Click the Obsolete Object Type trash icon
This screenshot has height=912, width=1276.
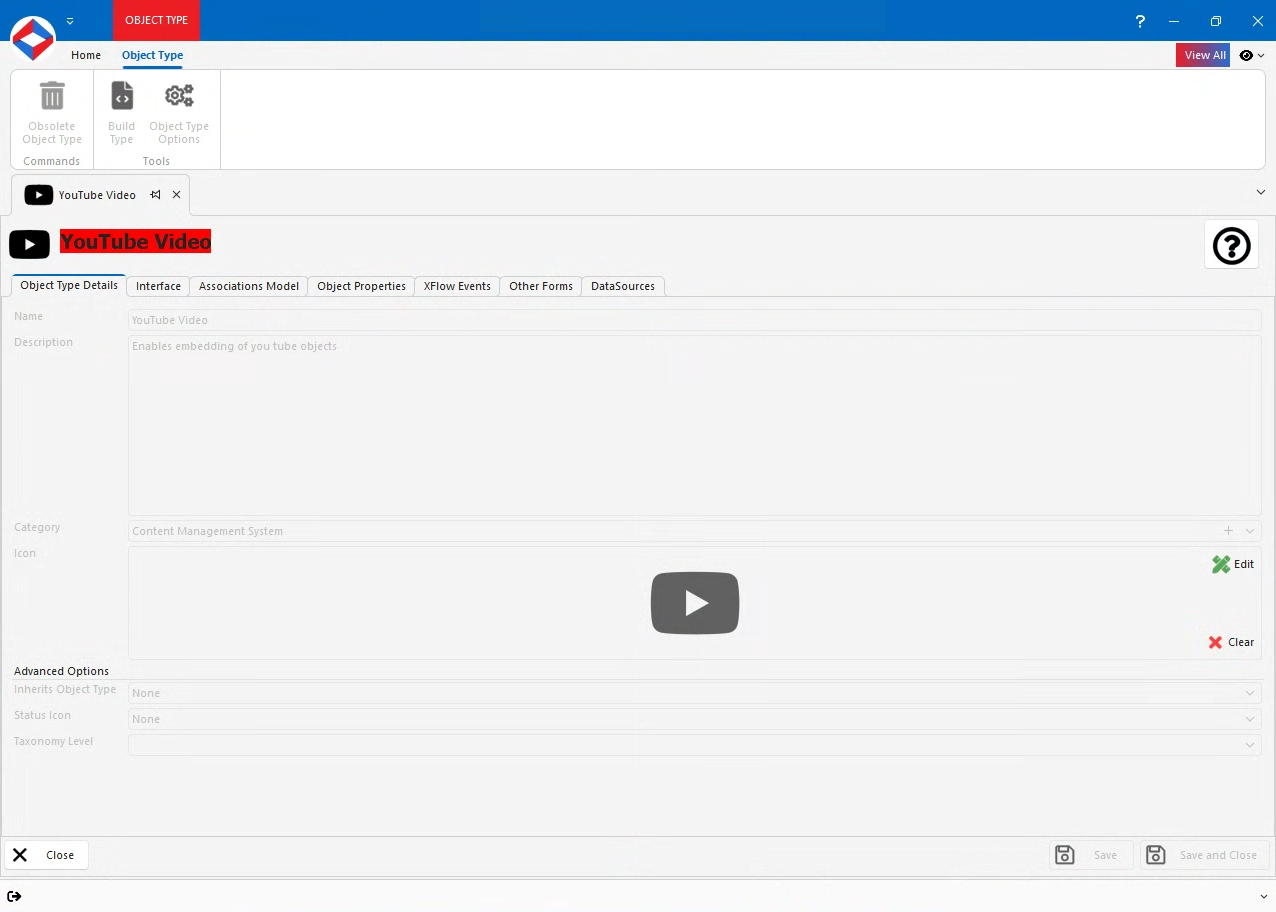coord(51,95)
